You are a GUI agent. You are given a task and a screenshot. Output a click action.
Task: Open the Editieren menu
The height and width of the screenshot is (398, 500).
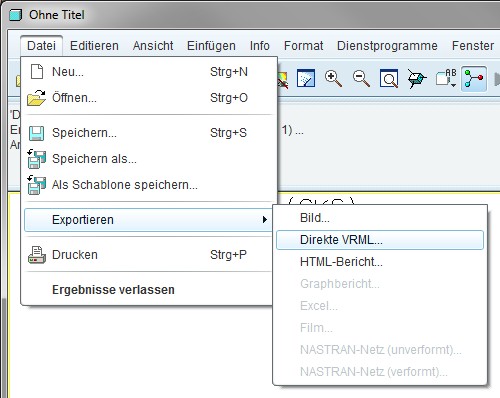coord(94,46)
